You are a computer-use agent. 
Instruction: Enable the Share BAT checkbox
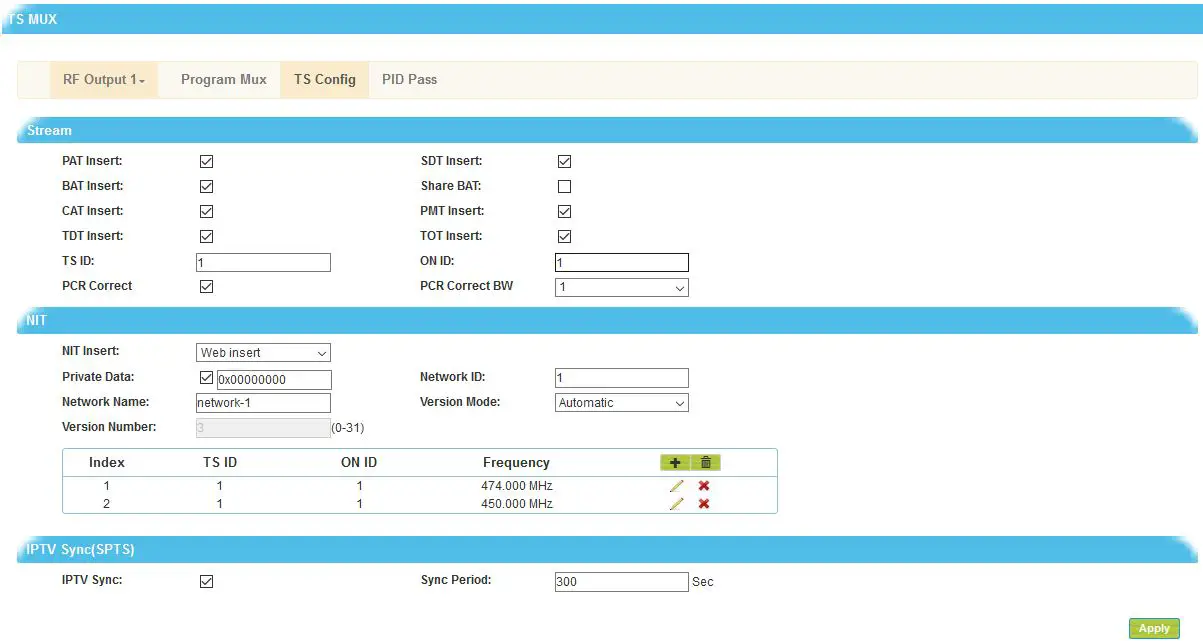564,186
